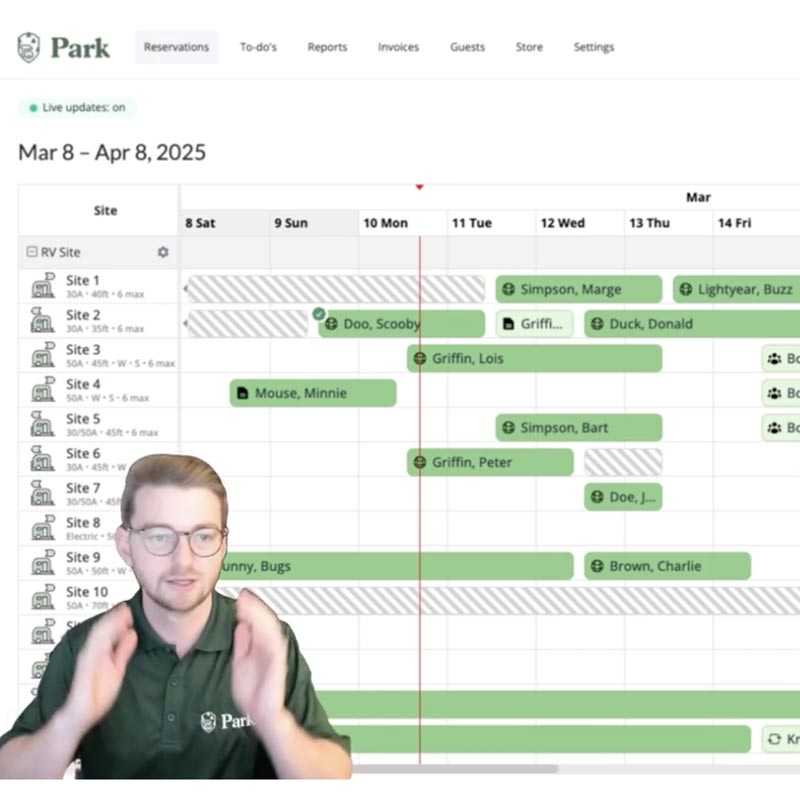Open the Guests tab
800x800 pixels.
(x=467, y=47)
